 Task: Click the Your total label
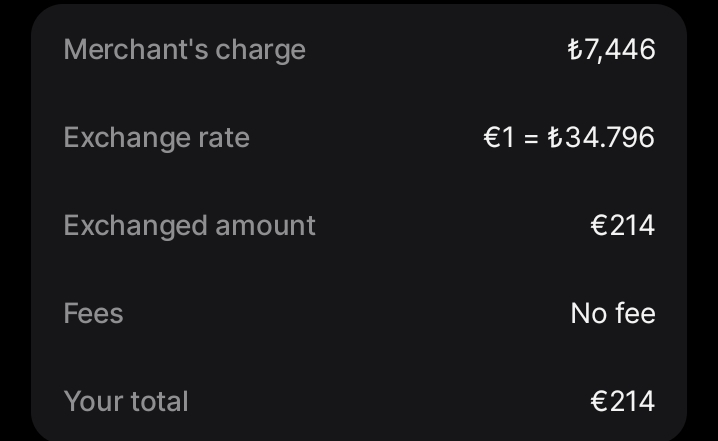pyautogui.click(x=126, y=401)
